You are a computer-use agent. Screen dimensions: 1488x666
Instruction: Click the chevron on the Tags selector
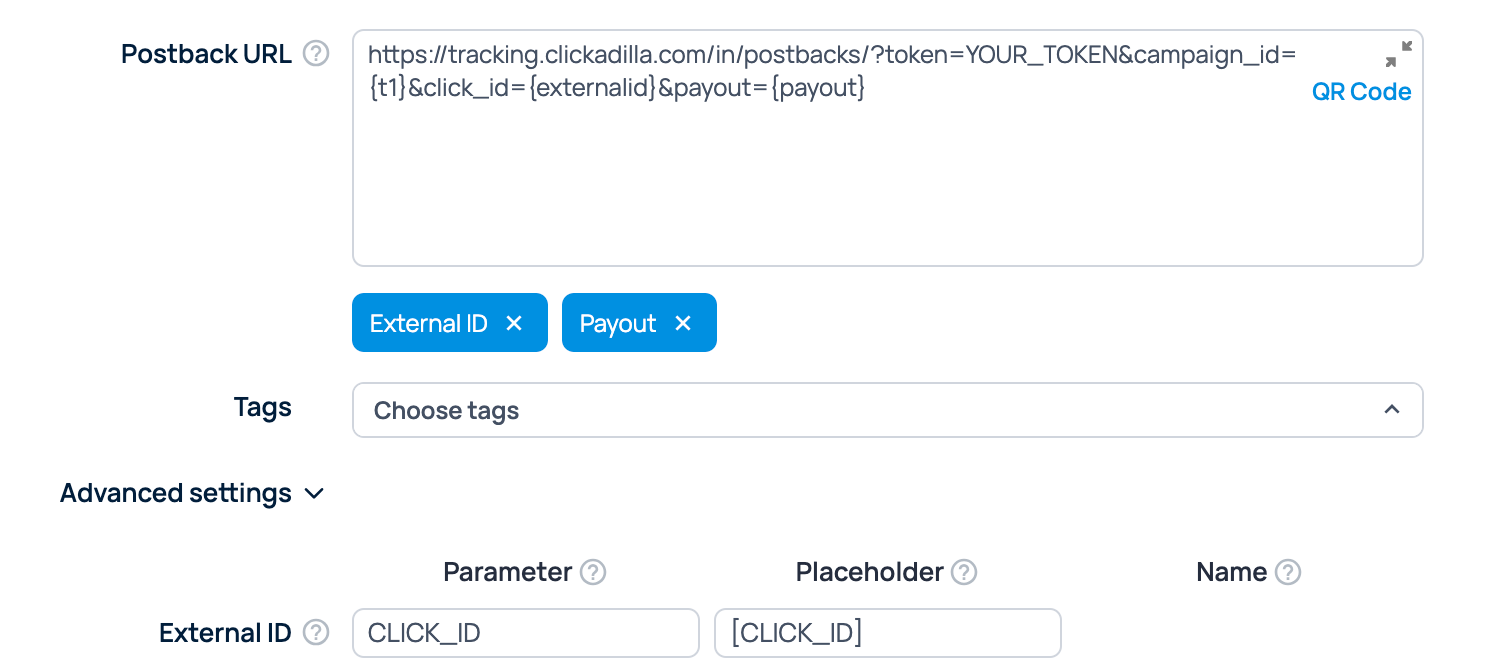pyautogui.click(x=1392, y=410)
